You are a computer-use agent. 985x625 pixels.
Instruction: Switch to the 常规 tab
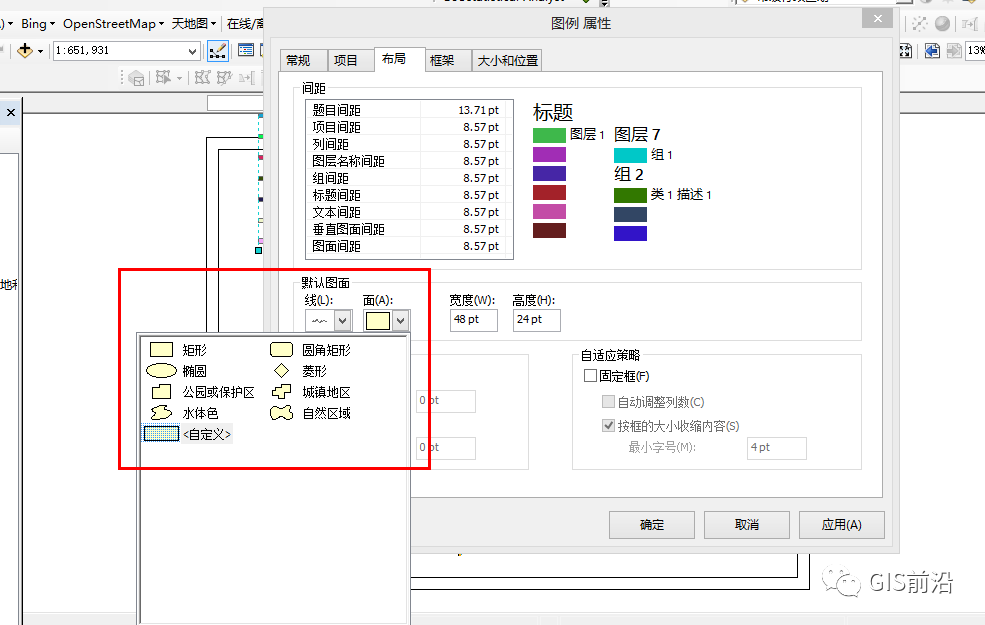303,60
